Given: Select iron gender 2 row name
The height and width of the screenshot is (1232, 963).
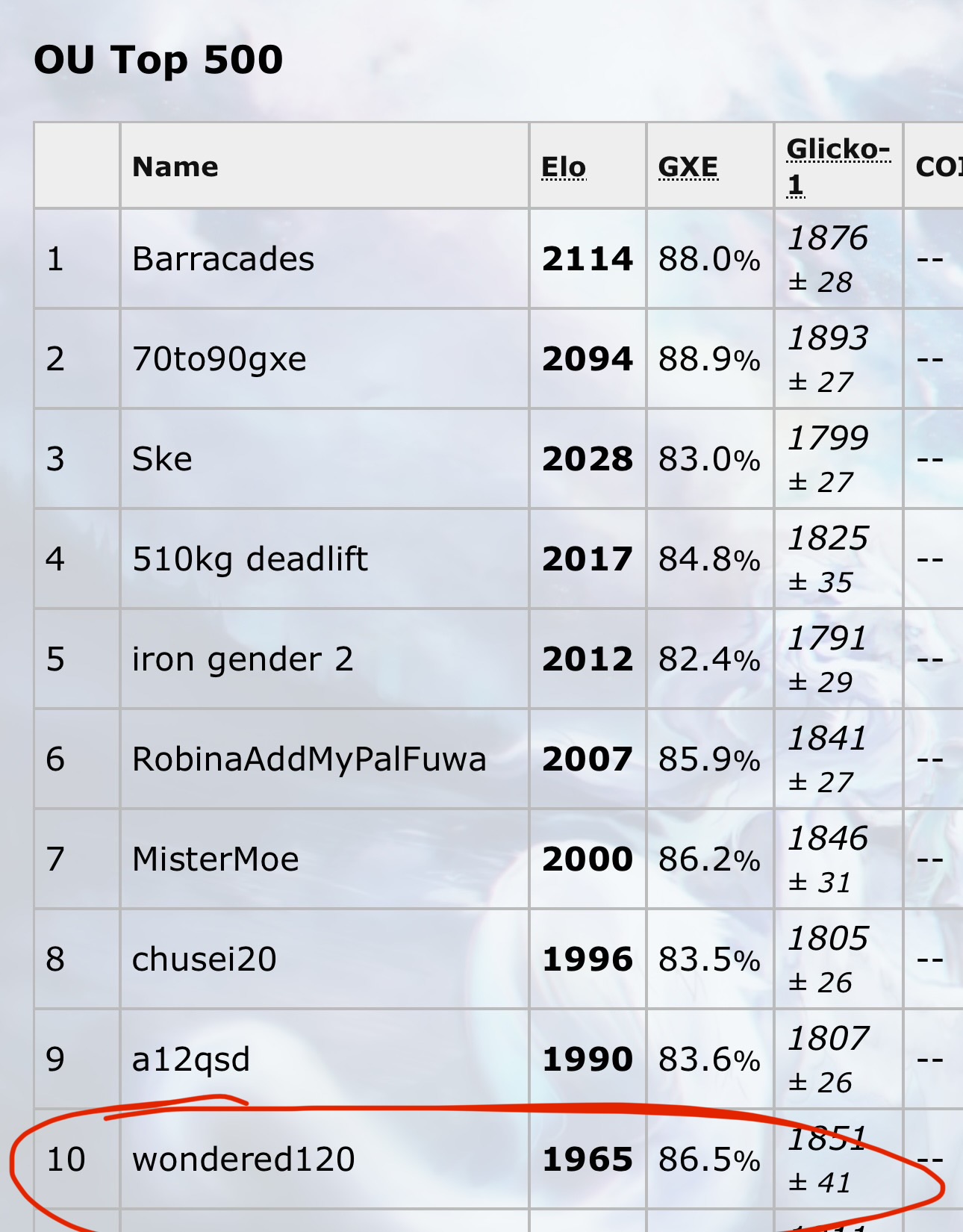Looking at the screenshot, I should click(243, 659).
